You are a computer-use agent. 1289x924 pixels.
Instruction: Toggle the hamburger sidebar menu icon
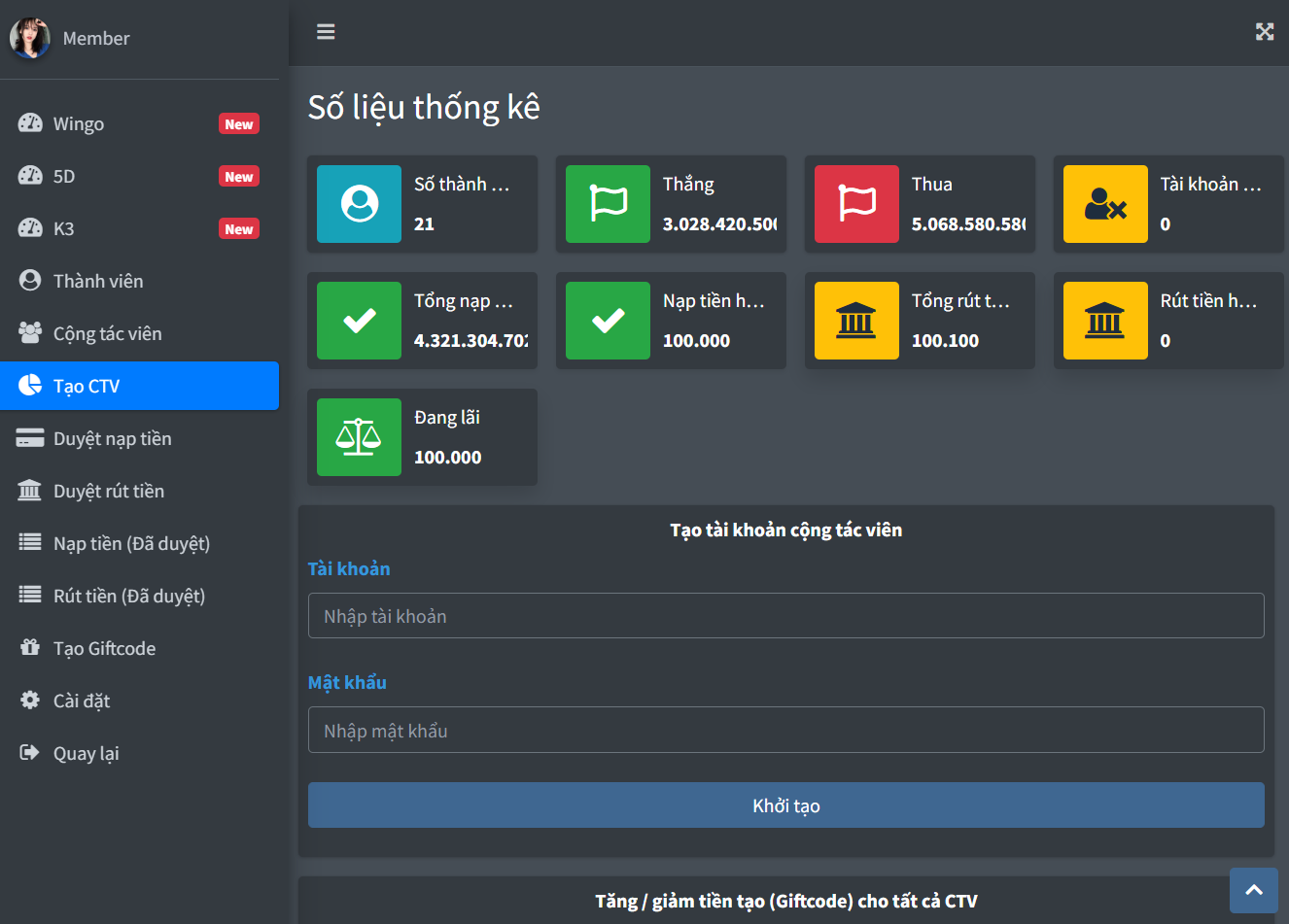tap(326, 32)
